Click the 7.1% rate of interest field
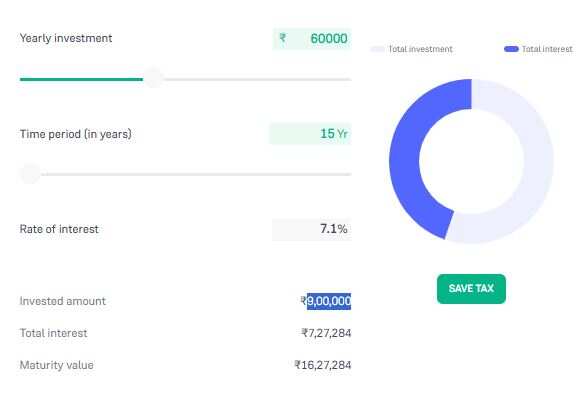This screenshot has height=393, width=581. point(312,229)
